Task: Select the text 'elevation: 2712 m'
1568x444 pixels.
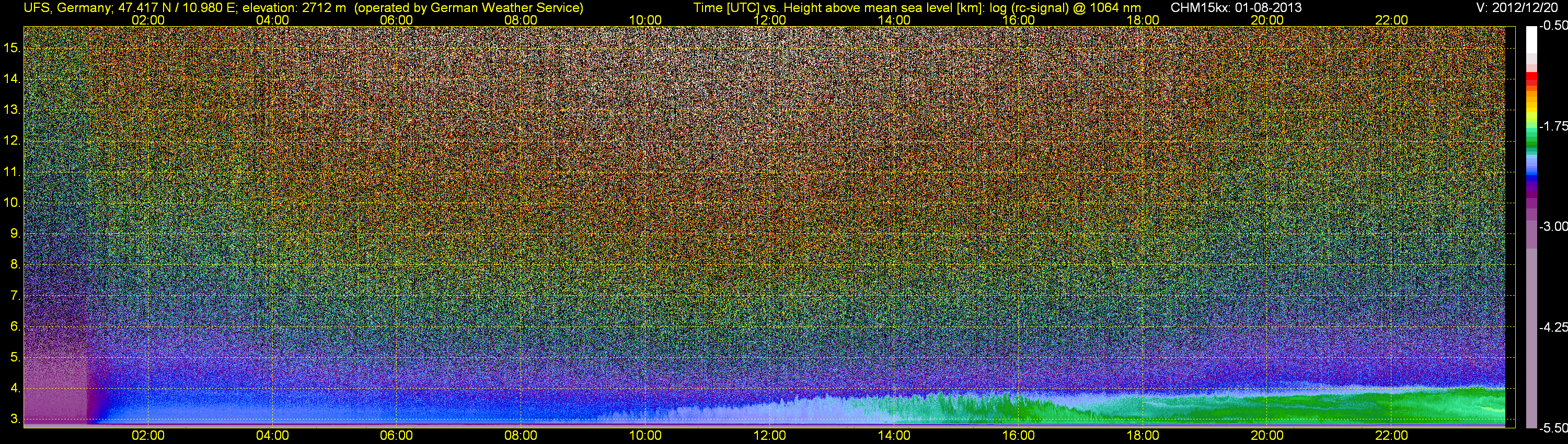Action: 295,7
